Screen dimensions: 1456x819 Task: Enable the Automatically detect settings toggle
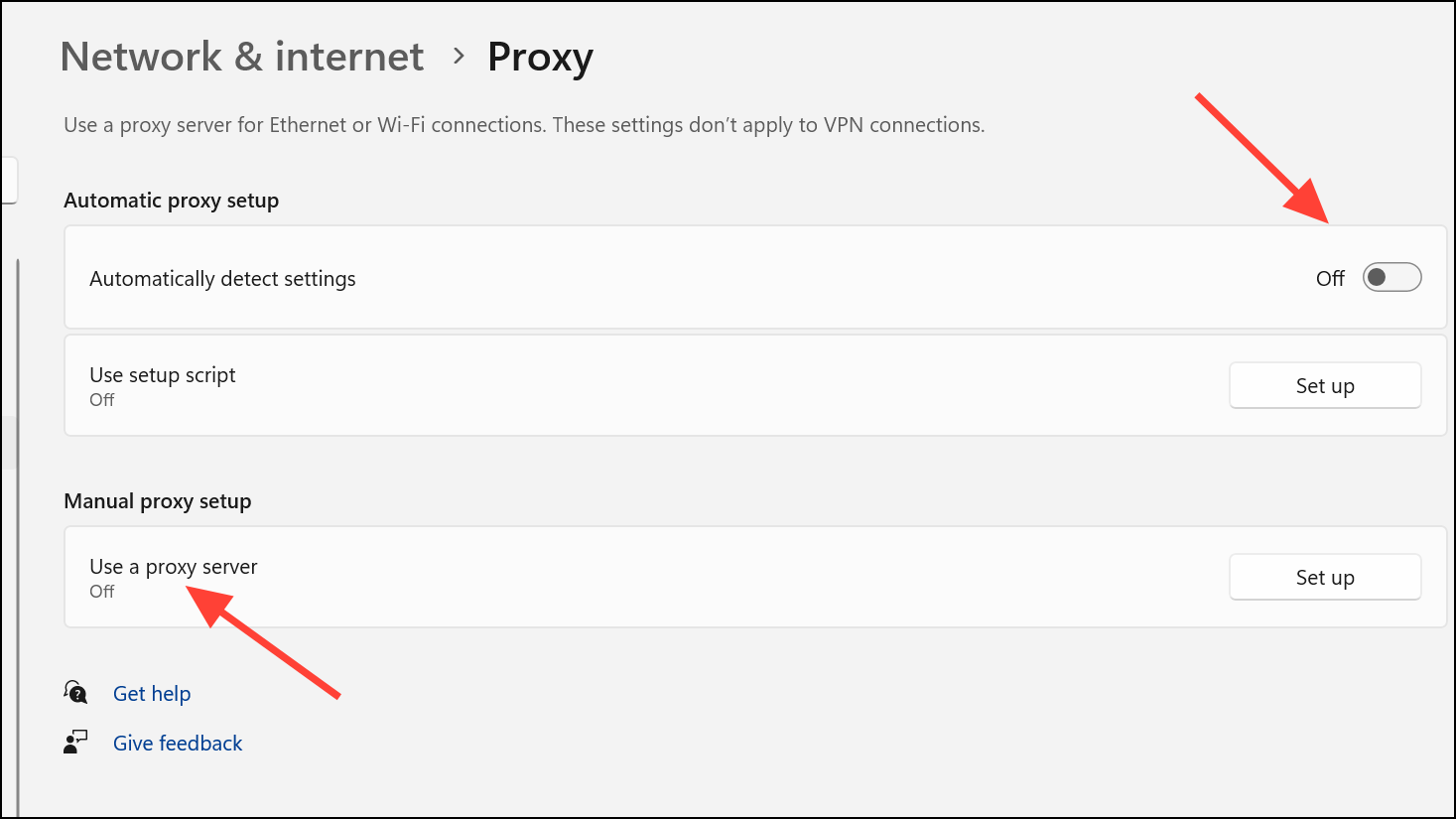point(1391,278)
